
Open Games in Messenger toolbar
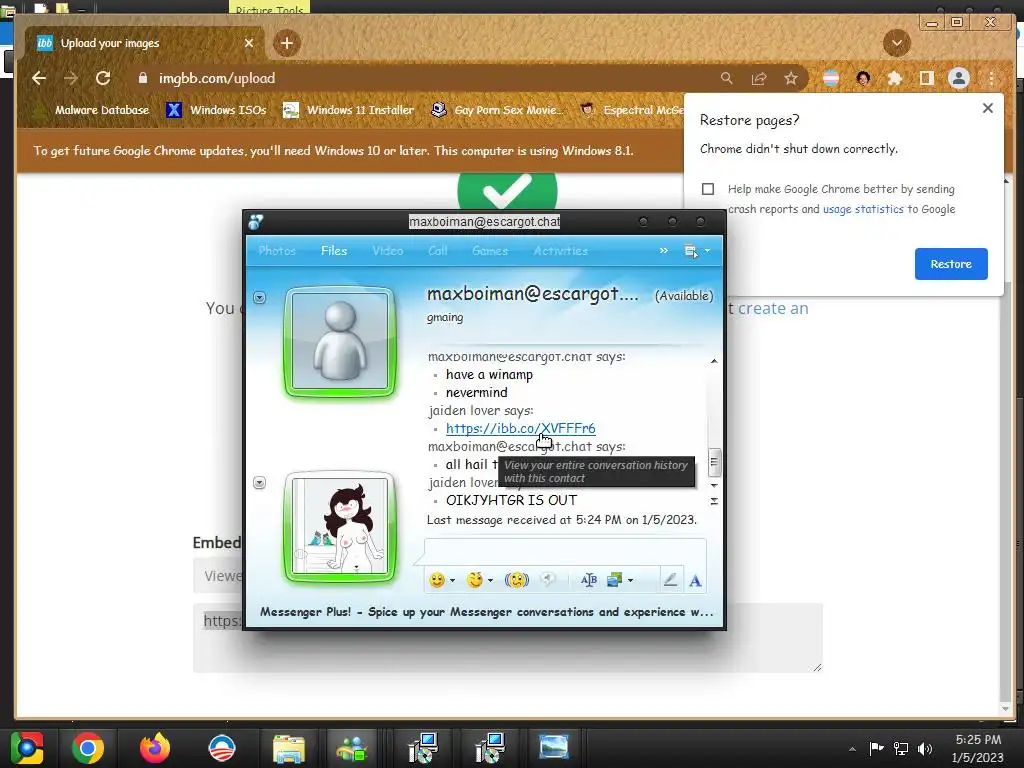(x=490, y=251)
